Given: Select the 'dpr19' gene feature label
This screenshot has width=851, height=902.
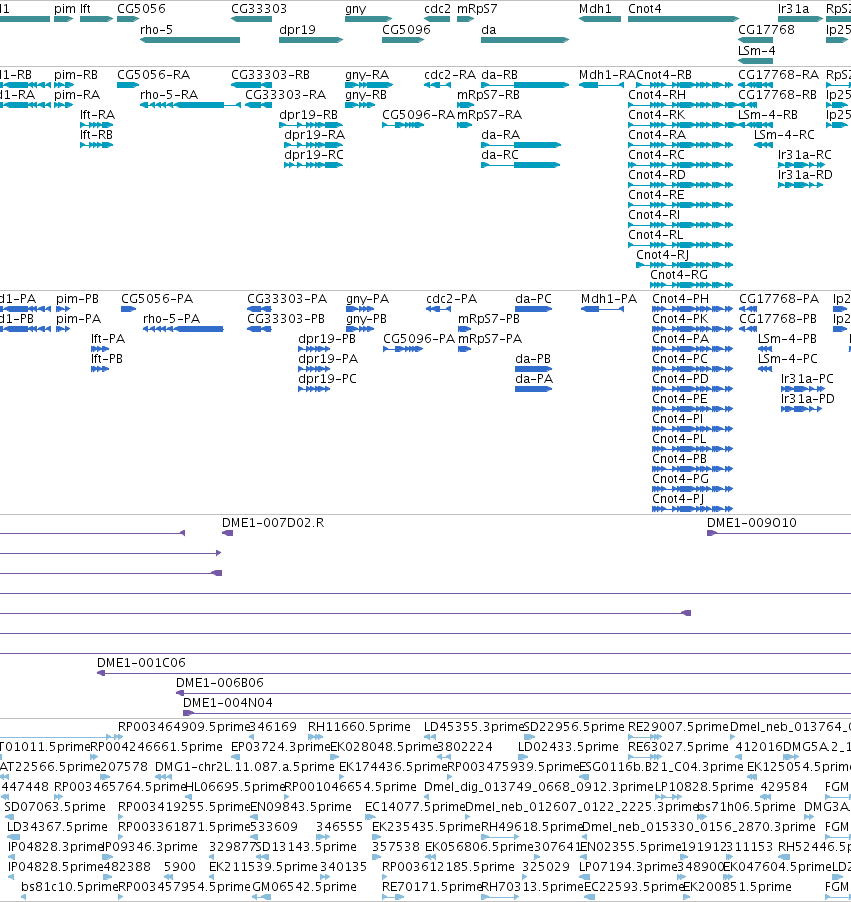Looking at the screenshot, I should coord(297,29).
